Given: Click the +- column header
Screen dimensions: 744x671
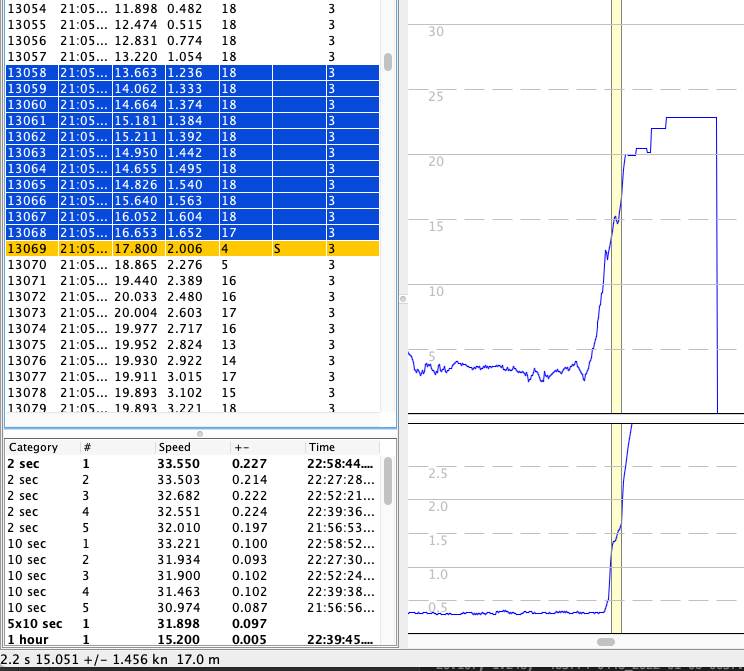Looking at the screenshot, I should pyautogui.click(x=241, y=447).
